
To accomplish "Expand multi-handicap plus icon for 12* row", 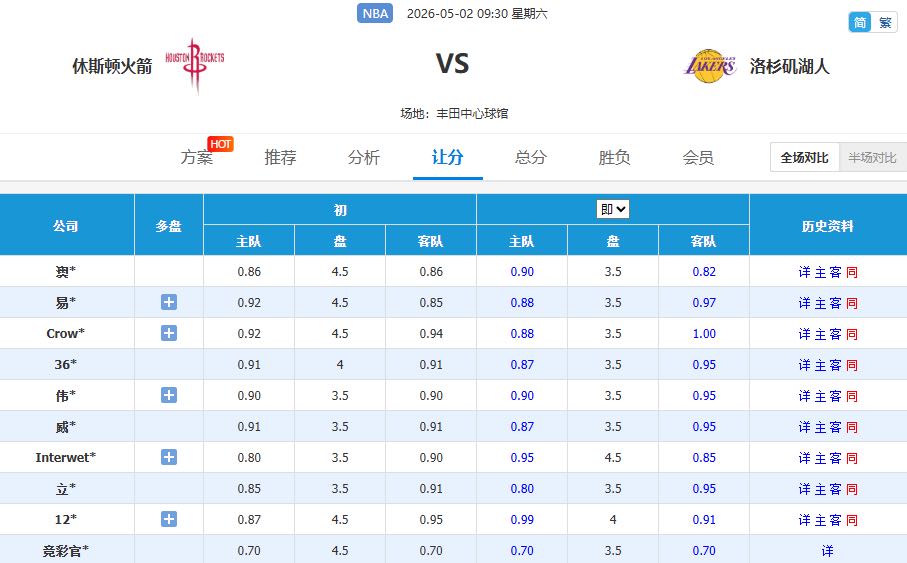I will tap(169, 519).
